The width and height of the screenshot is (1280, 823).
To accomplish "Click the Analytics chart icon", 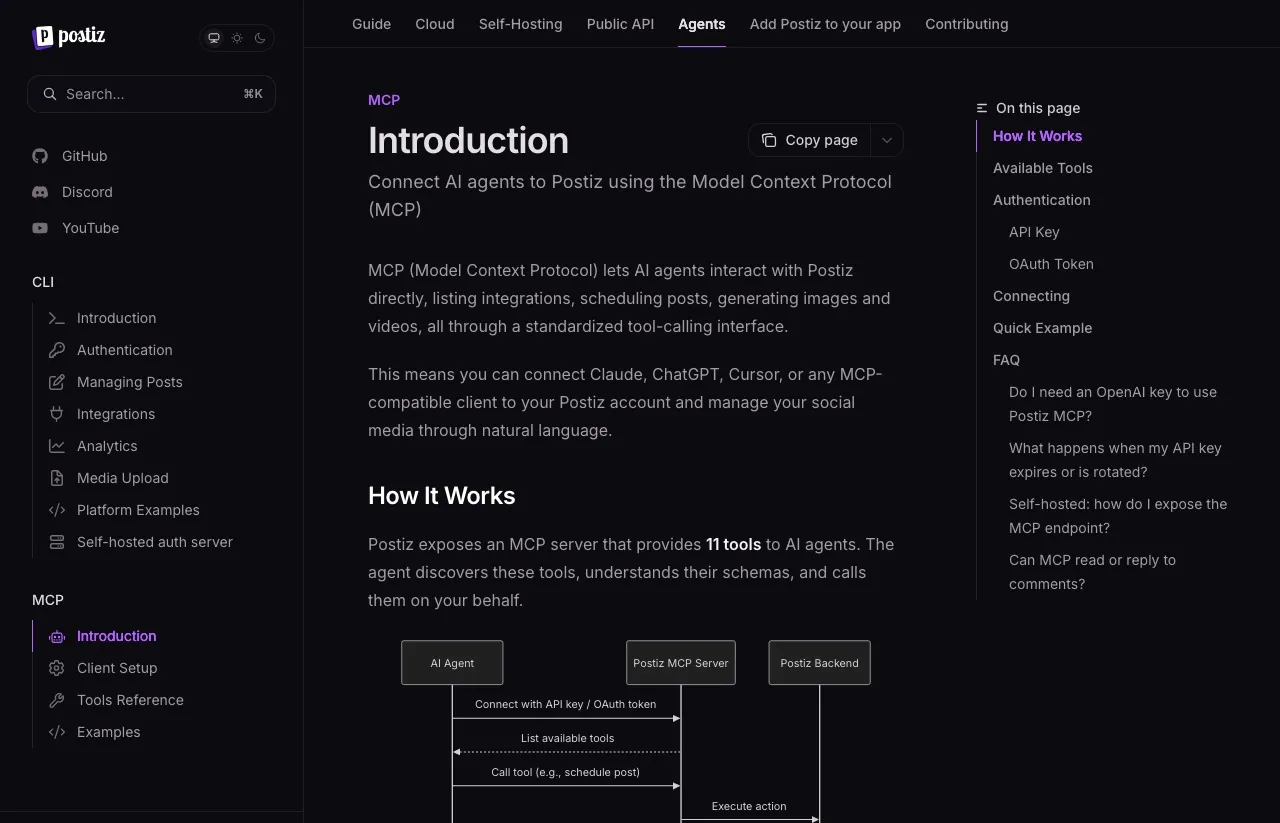I will (57, 446).
